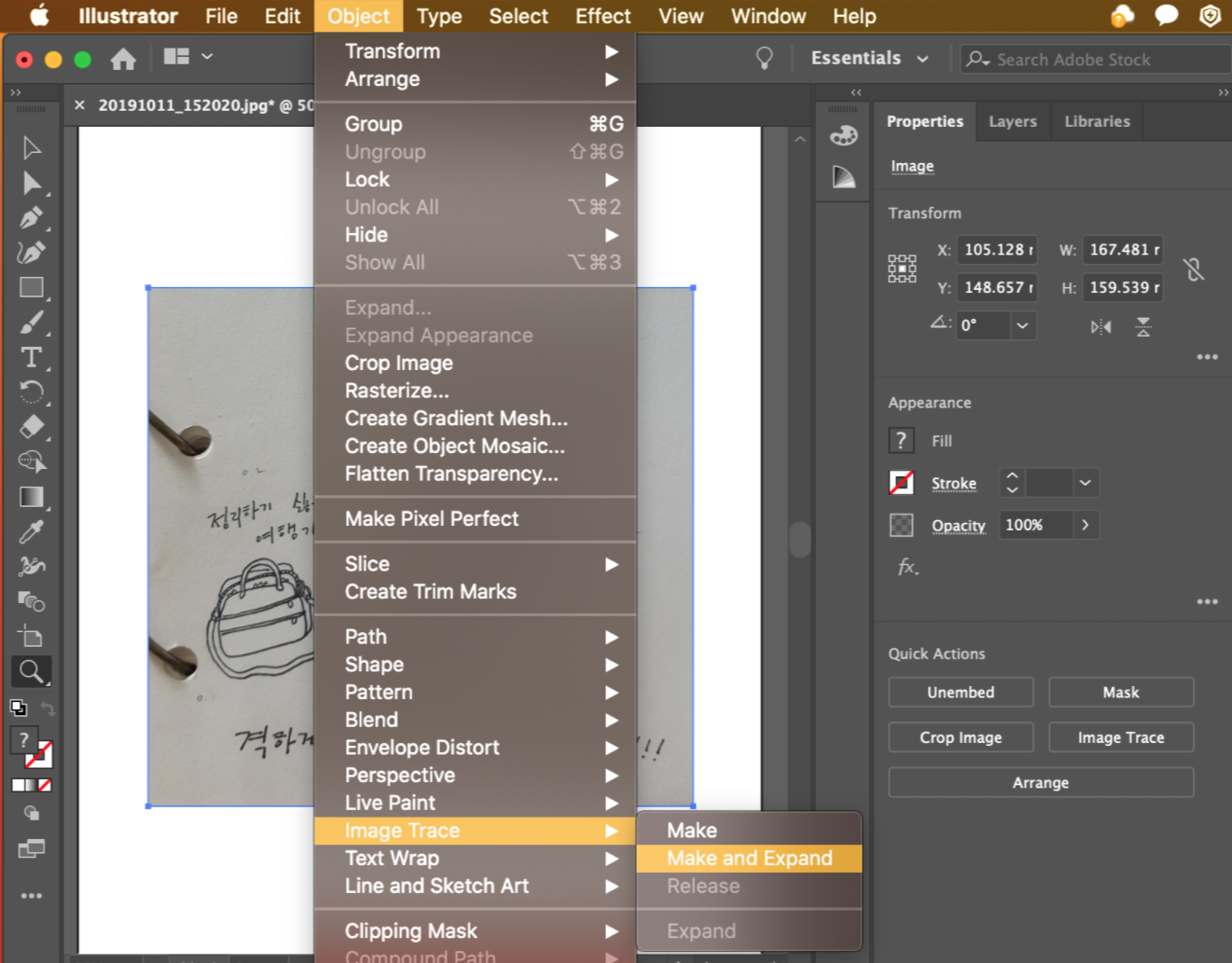This screenshot has height=963, width=1232.
Task: Collapse the right panel dock arrows
Action: pos(1223,92)
